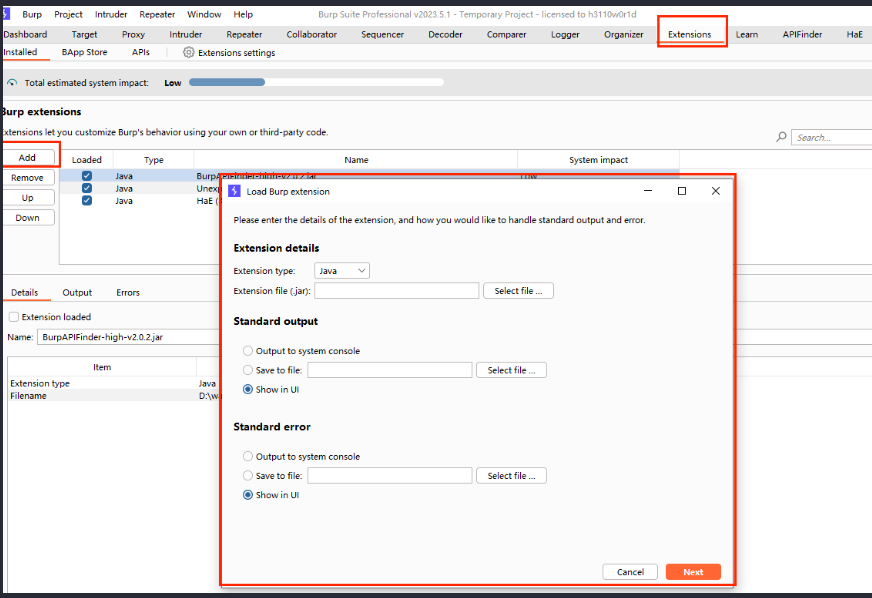Click the Add extension button
Viewport: 872px width, 598px height.
click(x=27, y=157)
